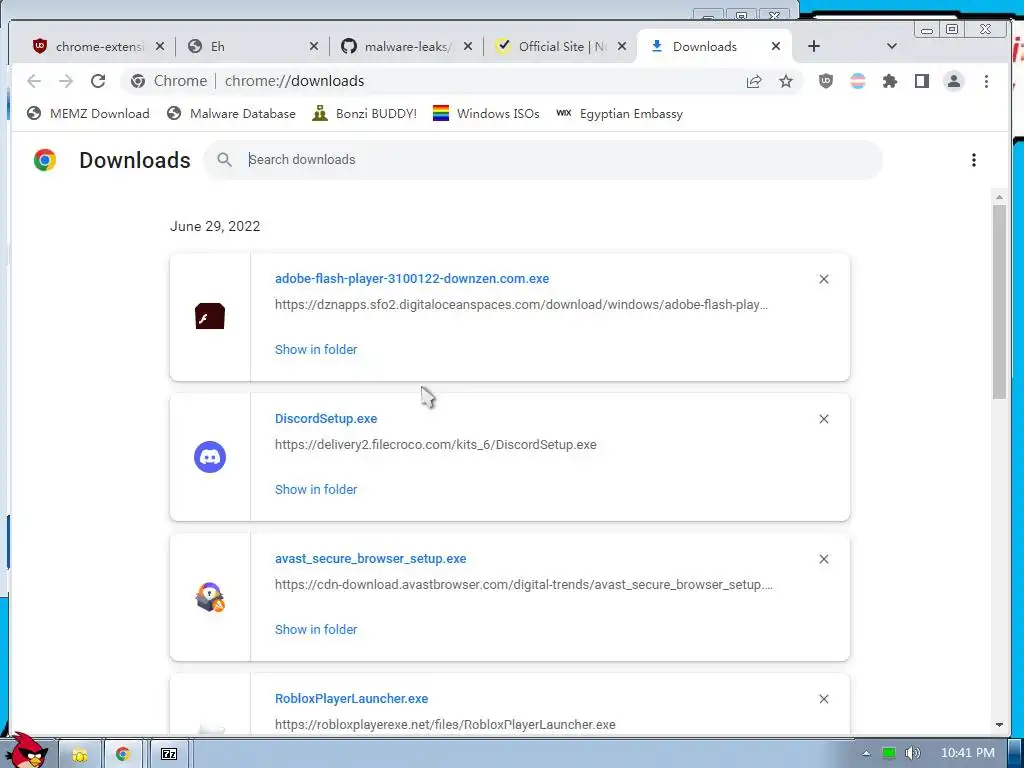Open the Extensions puzzle piece menu
This screenshot has height=768, width=1024.
[x=889, y=81]
